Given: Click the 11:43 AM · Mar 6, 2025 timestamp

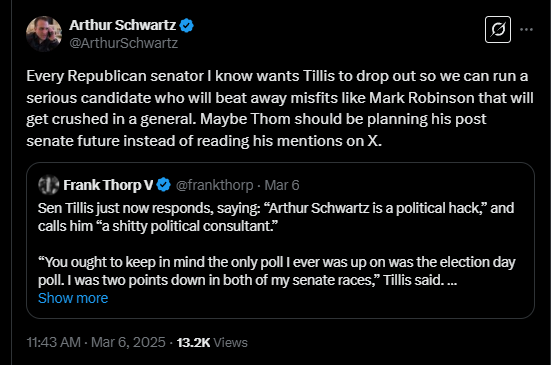Looking at the screenshot, I should point(96,342).
